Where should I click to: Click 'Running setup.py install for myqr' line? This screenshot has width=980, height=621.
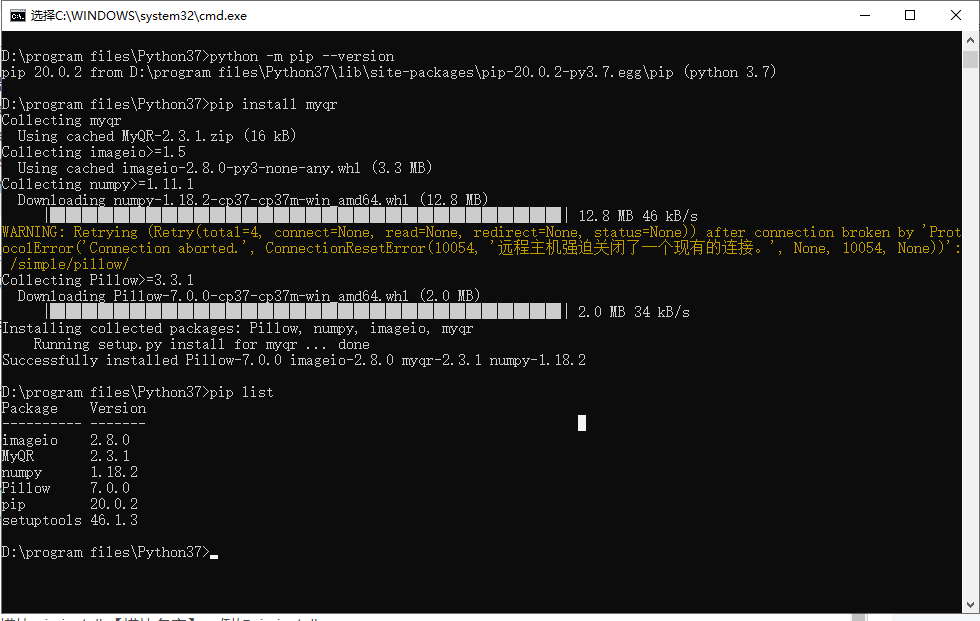[x=201, y=344]
